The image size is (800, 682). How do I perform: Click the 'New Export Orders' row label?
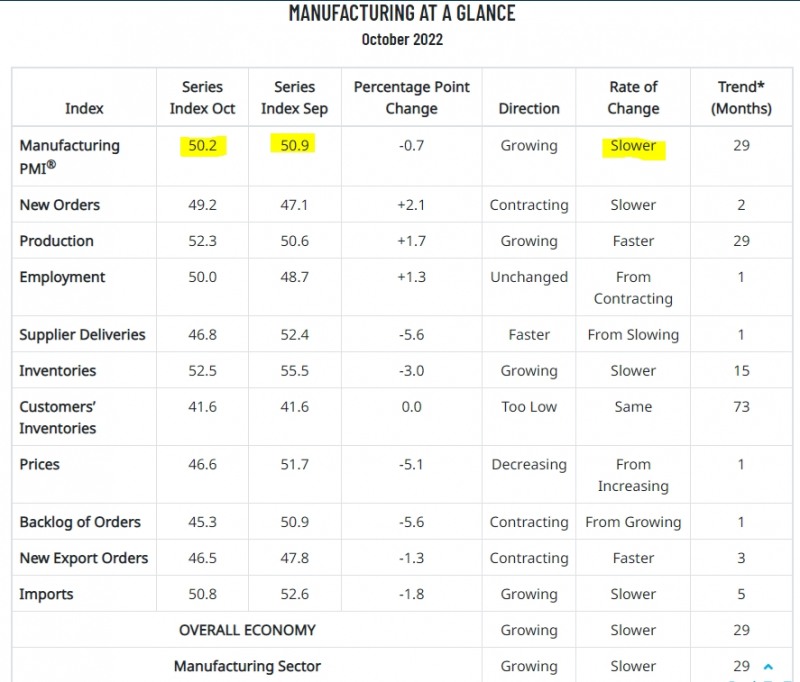click(x=84, y=559)
